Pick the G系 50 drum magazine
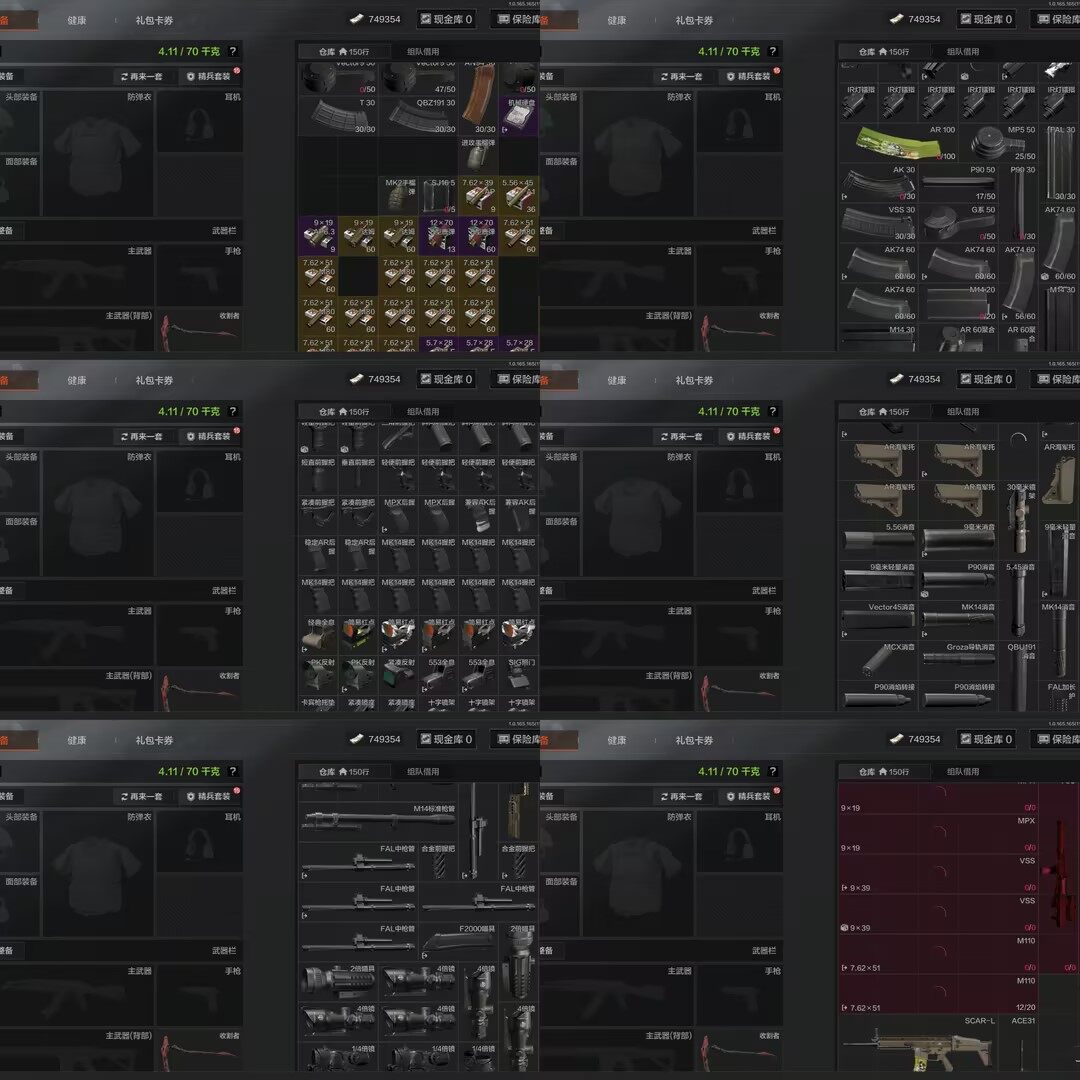This screenshot has width=1080, height=1080. tap(958, 222)
